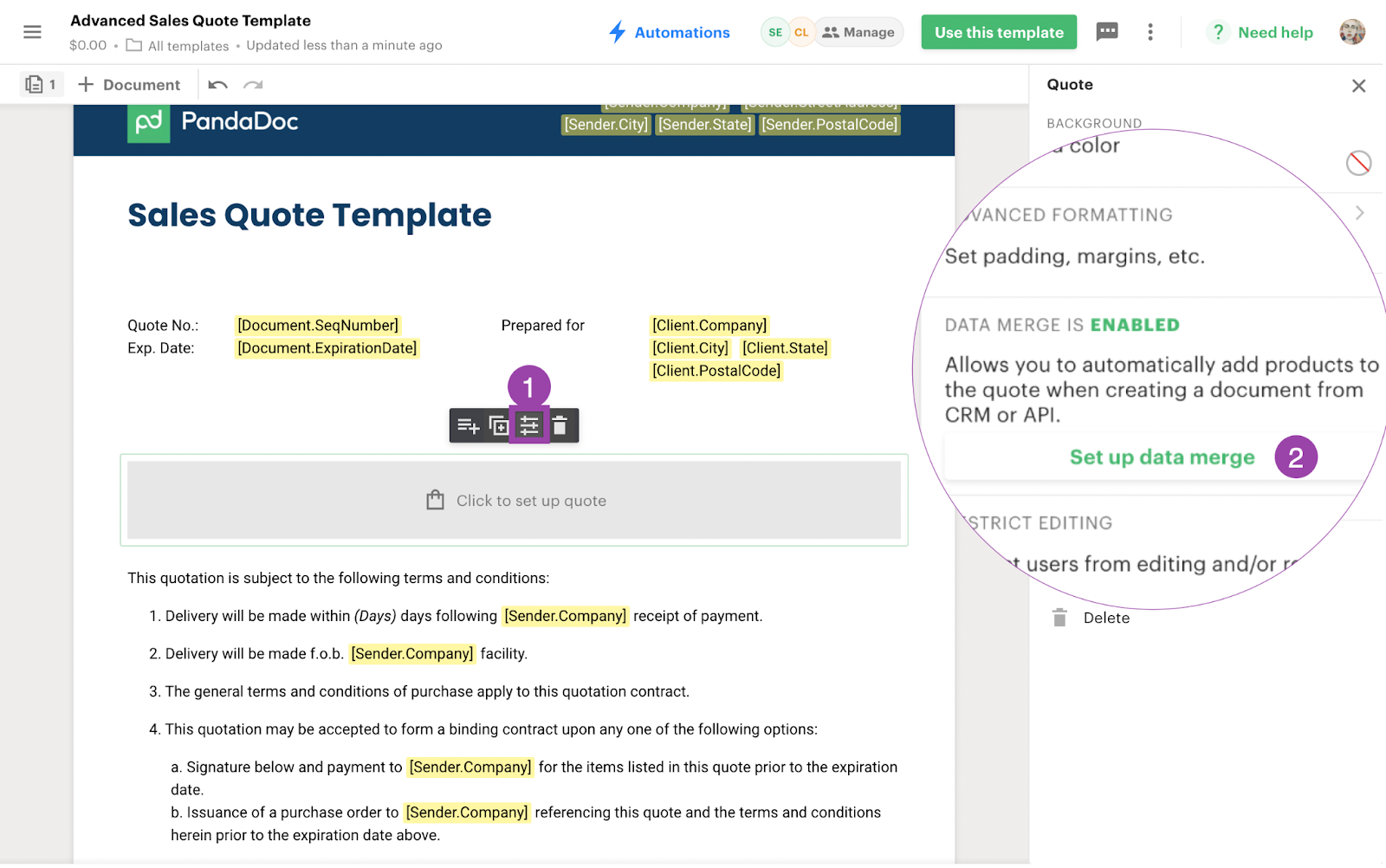
Task: Duplicate the quote block
Action: click(x=499, y=425)
